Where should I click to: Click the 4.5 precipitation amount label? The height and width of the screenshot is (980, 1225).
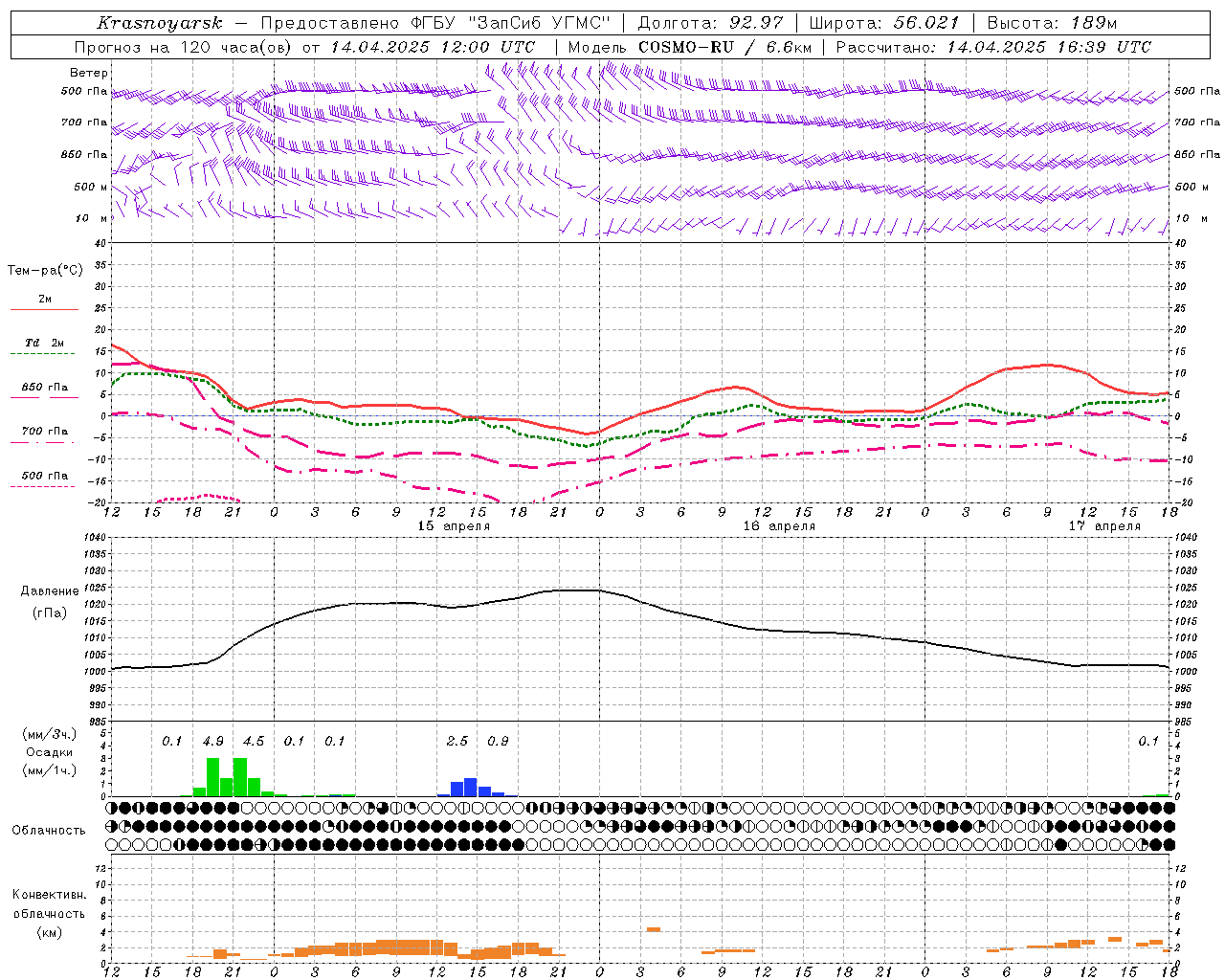click(x=254, y=742)
